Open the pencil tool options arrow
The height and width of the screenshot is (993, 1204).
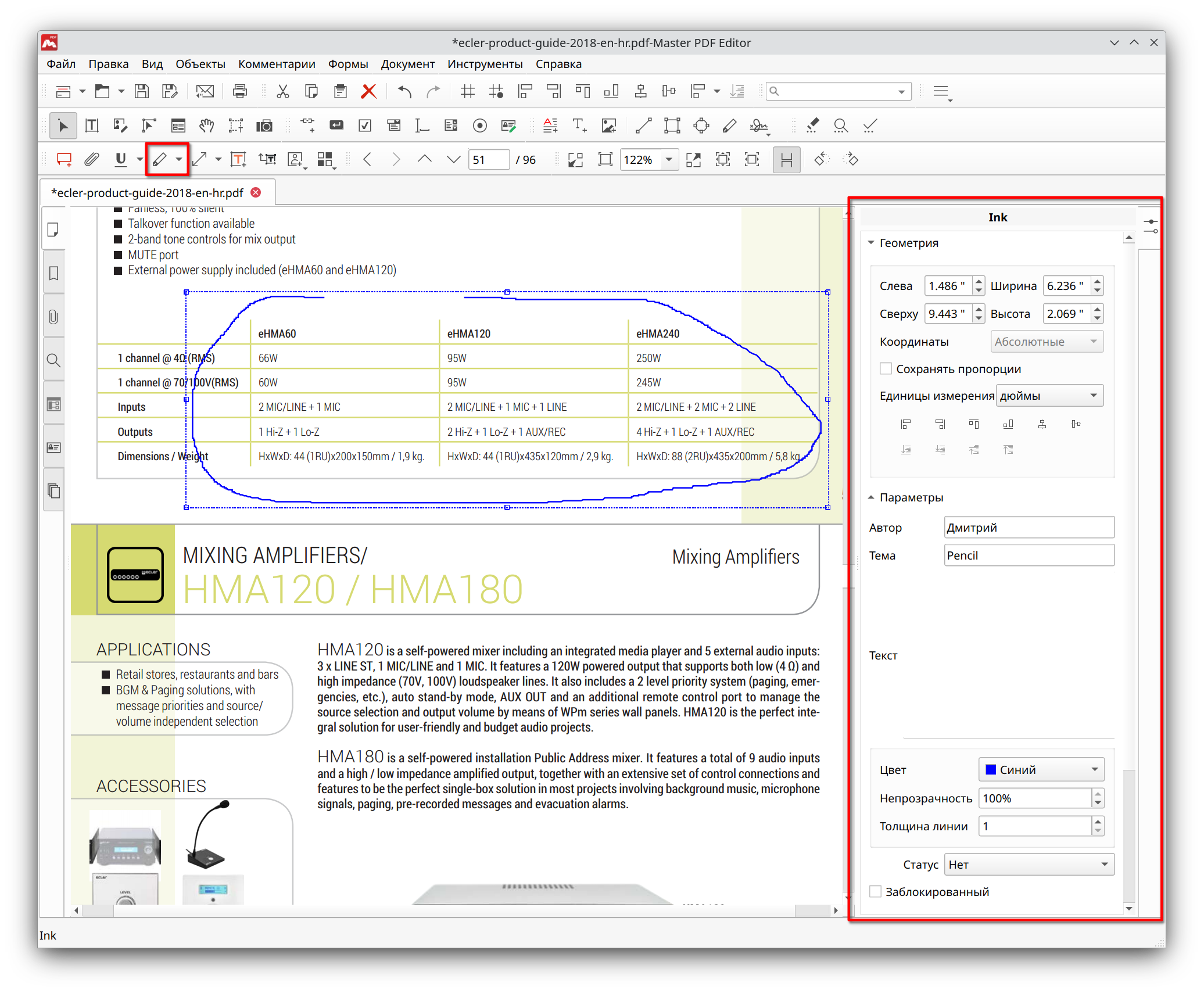pos(179,159)
